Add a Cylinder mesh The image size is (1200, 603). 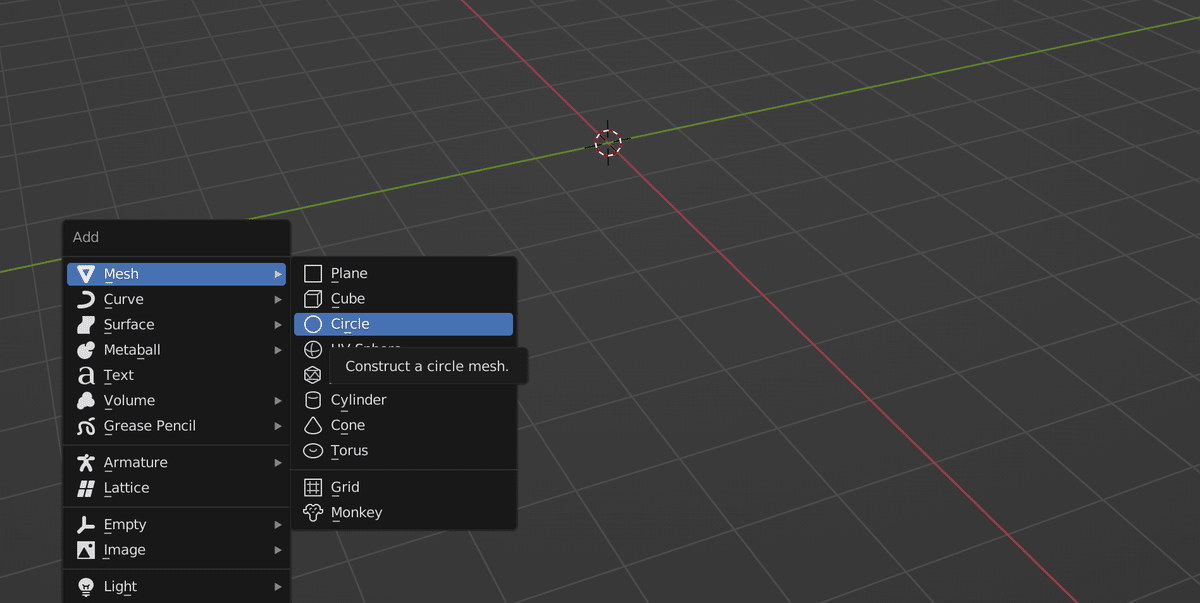404,400
